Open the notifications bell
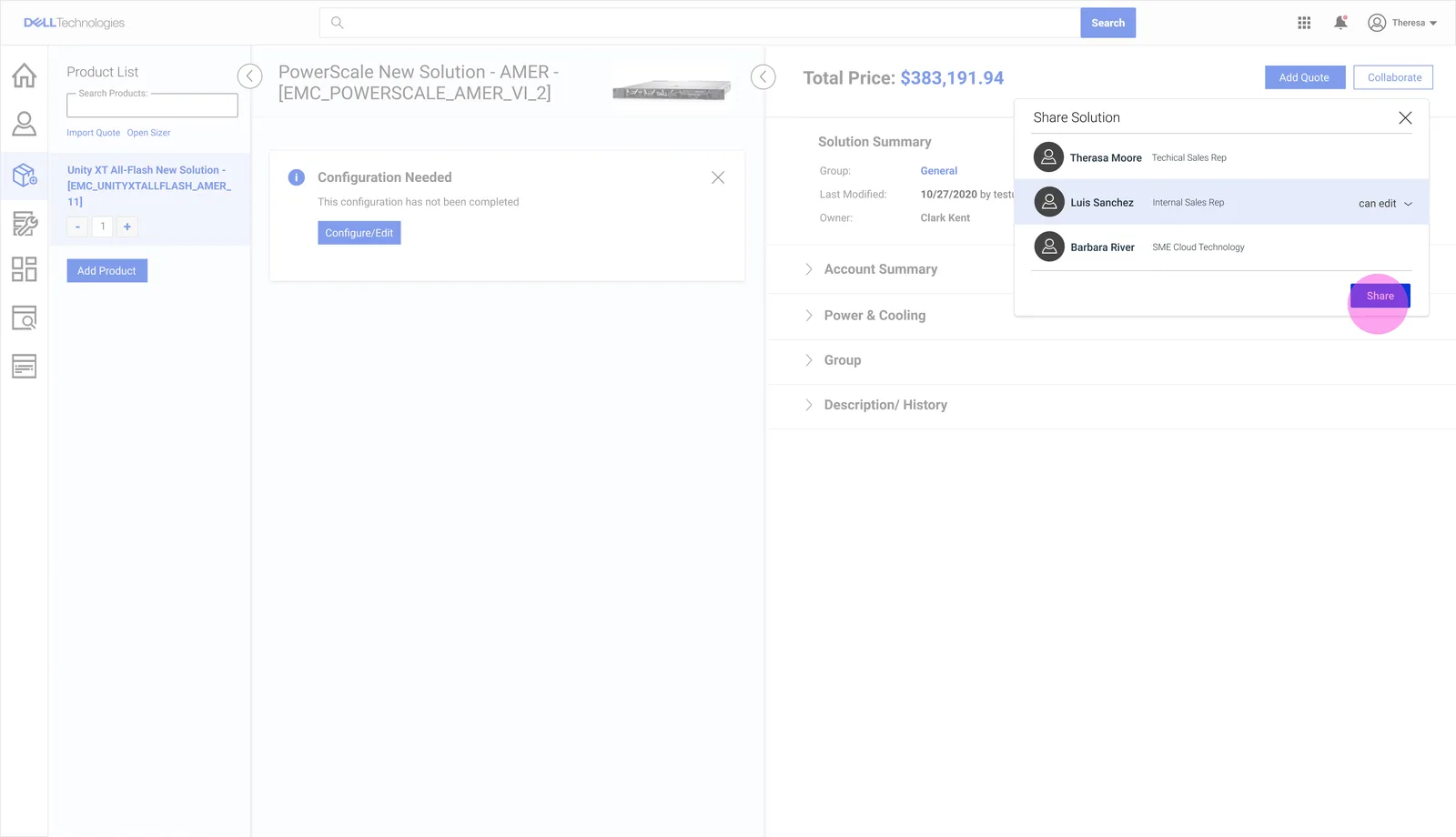Viewport: 1456px width, 837px height. click(x=1340, y=23)
